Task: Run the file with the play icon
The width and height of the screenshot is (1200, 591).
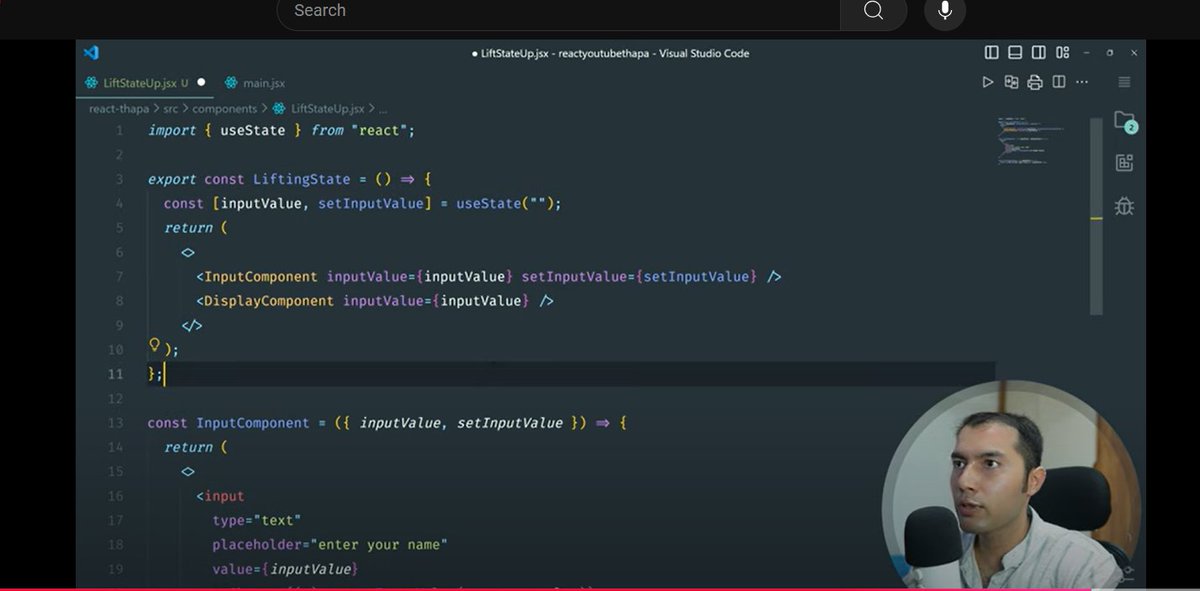Action: [x=988, y=82]
